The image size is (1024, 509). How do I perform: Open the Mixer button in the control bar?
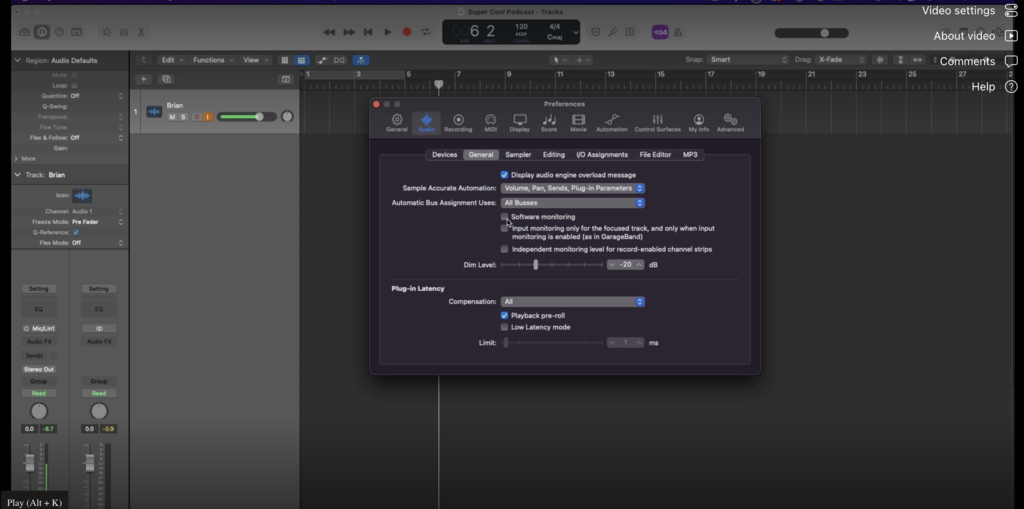coord(124,32)
